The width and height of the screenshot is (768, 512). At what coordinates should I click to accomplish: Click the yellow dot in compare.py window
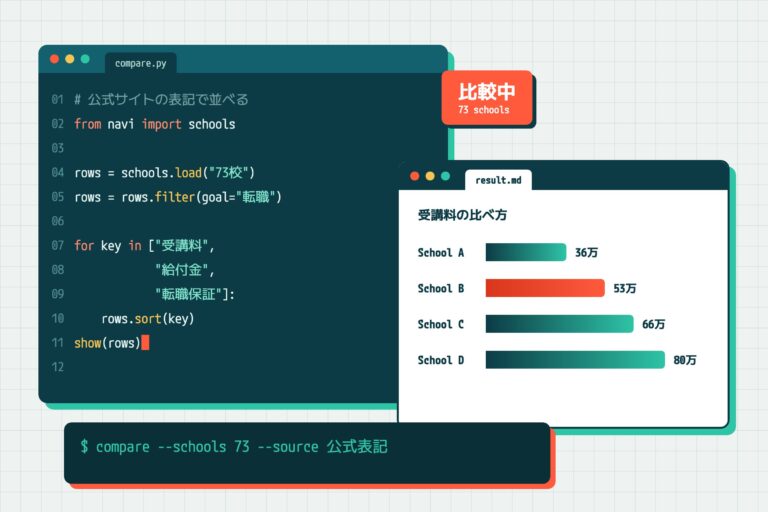(x=70, y=59)
